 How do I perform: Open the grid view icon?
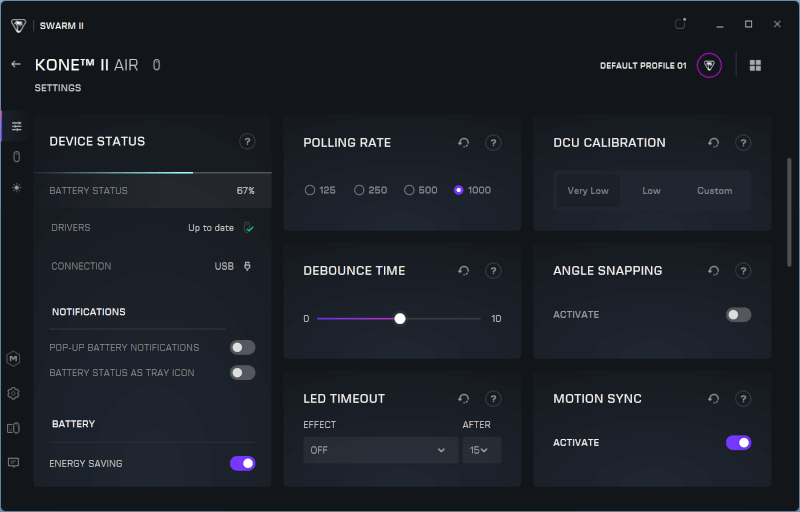[755, 65]
